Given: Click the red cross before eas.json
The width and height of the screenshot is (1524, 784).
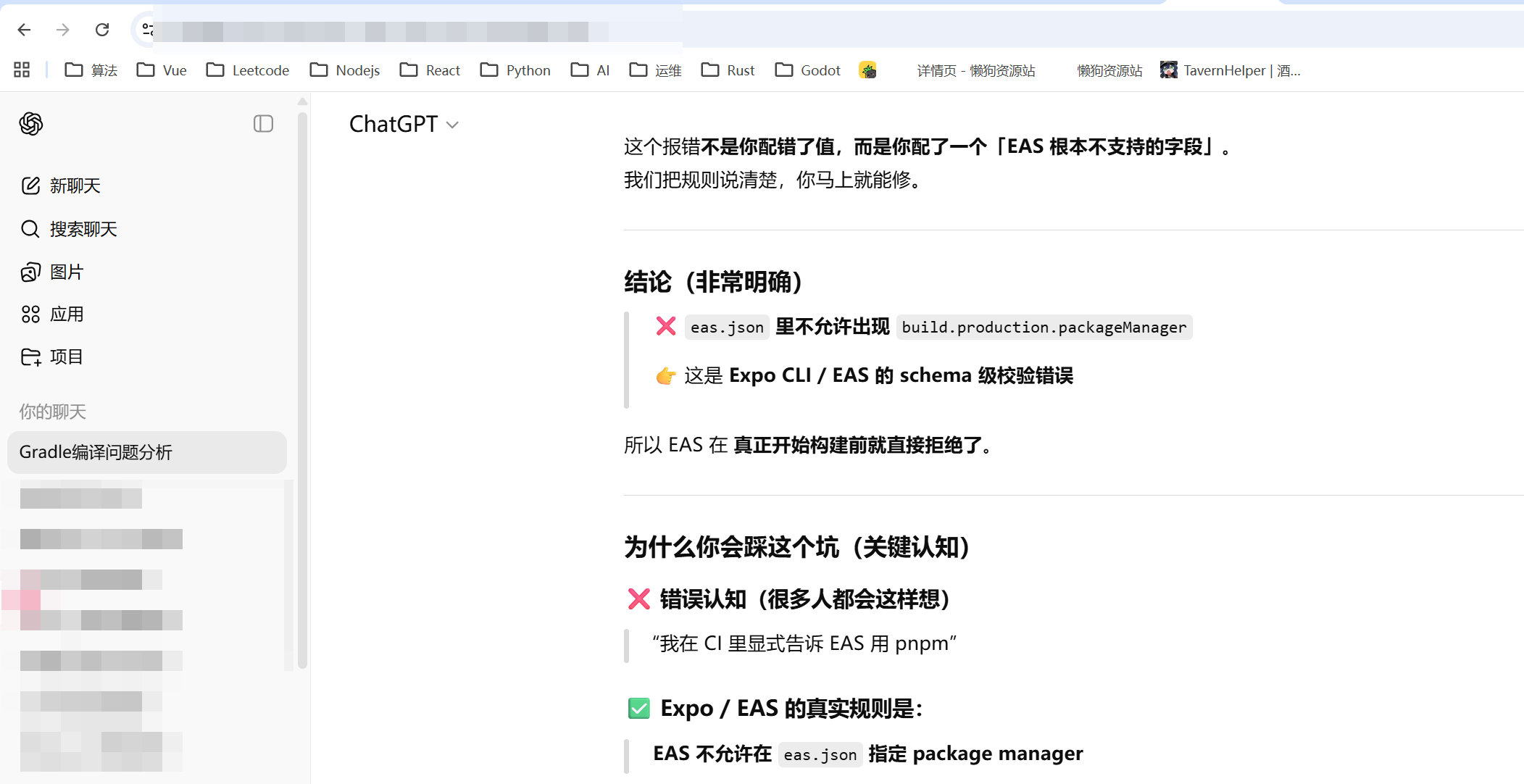Looking at the screenshot, I should pos(666,327).
